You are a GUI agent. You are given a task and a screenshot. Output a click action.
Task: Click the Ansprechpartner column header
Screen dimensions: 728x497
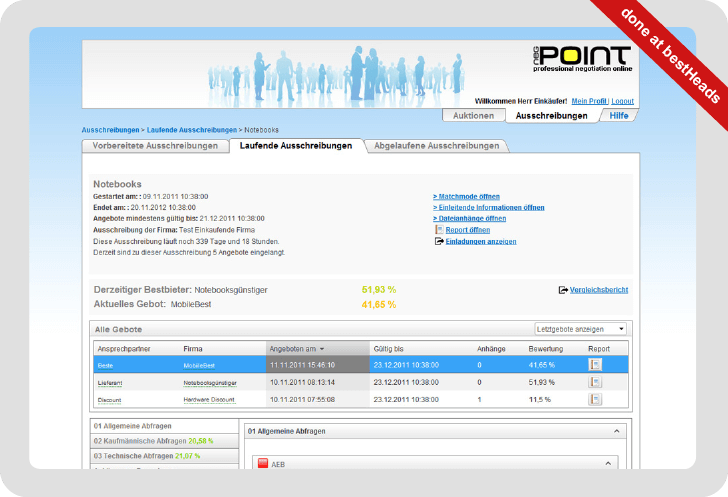tap(124, 349)
